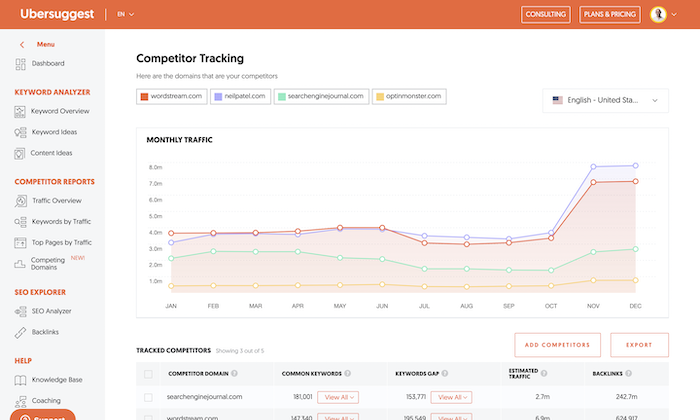
Task: Click the Keyword Ideas icon
Action: [x=20, y=132]
